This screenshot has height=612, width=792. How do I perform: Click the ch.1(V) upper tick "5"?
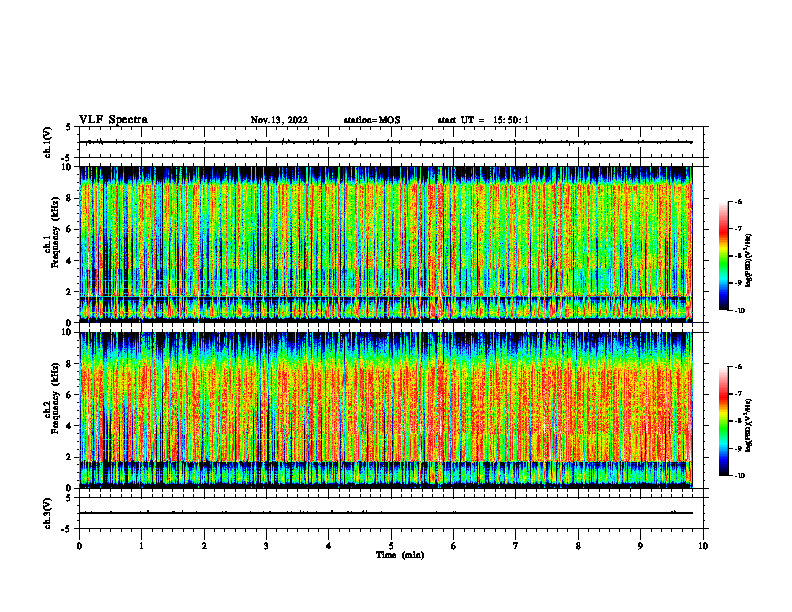(x=69, y=127)
